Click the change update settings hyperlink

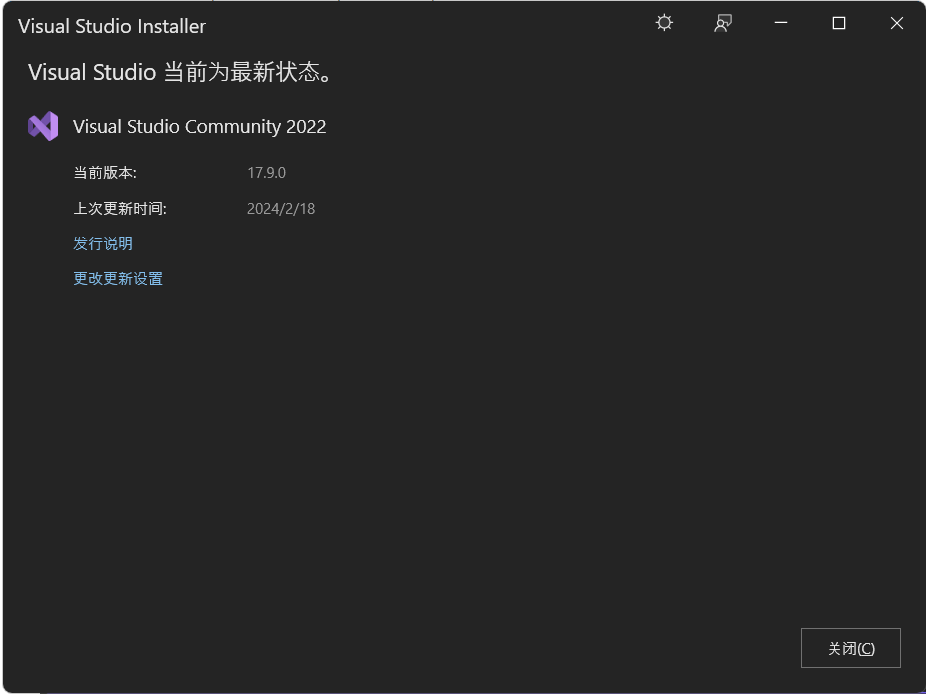(117, 278)
